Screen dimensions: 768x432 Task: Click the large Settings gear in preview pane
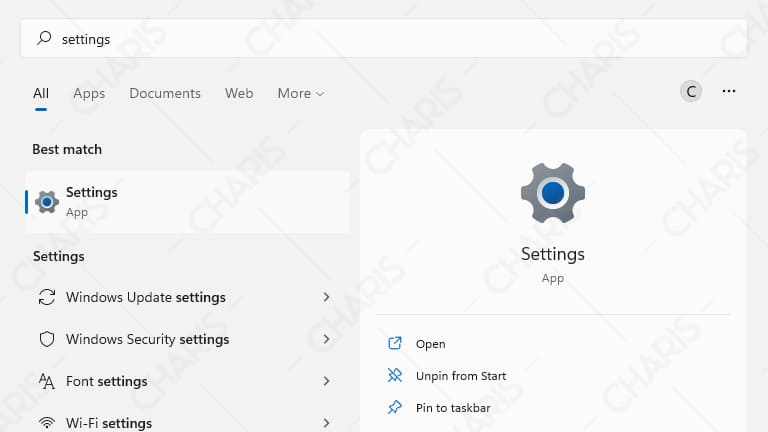click(x=552, y=193)
